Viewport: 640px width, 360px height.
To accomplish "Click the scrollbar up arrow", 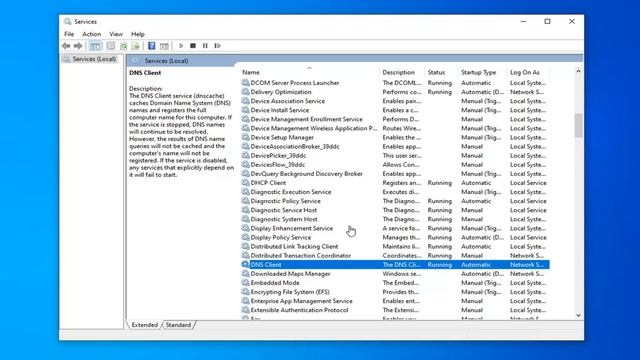I will coord(578,71).
